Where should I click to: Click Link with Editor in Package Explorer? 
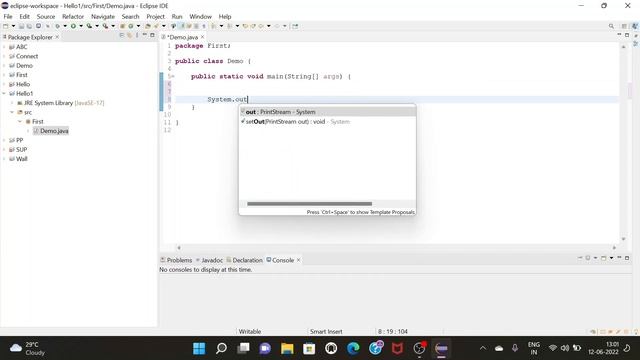129,36
